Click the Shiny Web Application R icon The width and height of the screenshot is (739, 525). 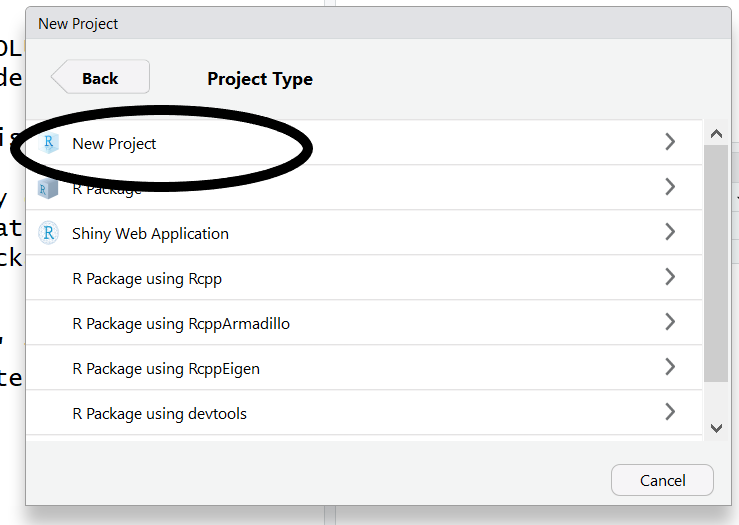pos(49,233)
